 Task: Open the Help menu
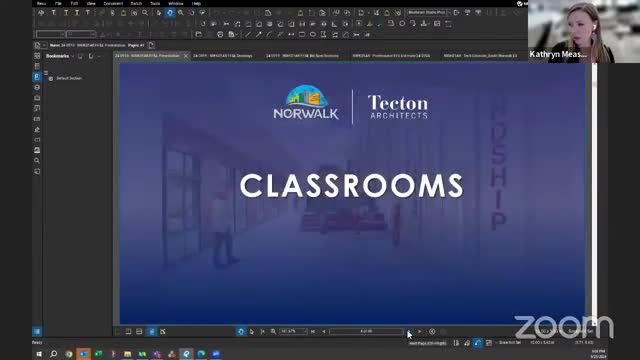(196, 3)
